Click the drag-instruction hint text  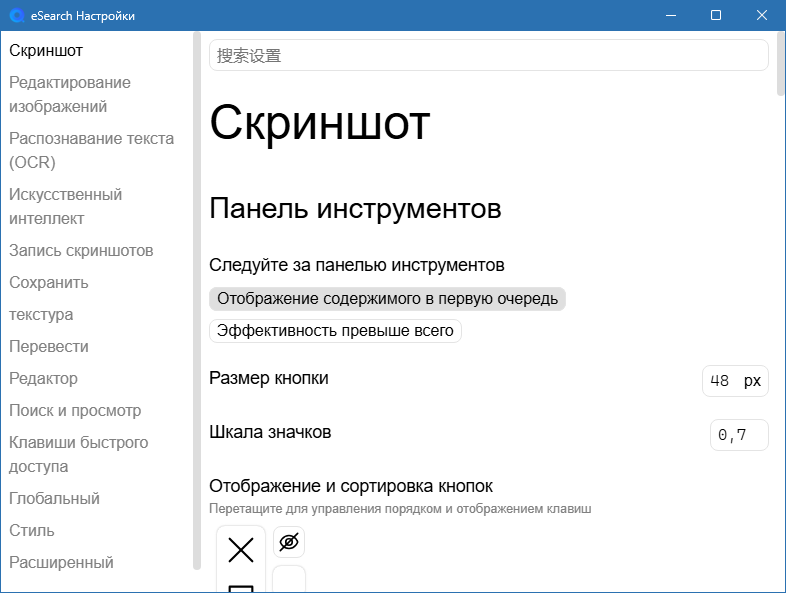pos(400,509)
